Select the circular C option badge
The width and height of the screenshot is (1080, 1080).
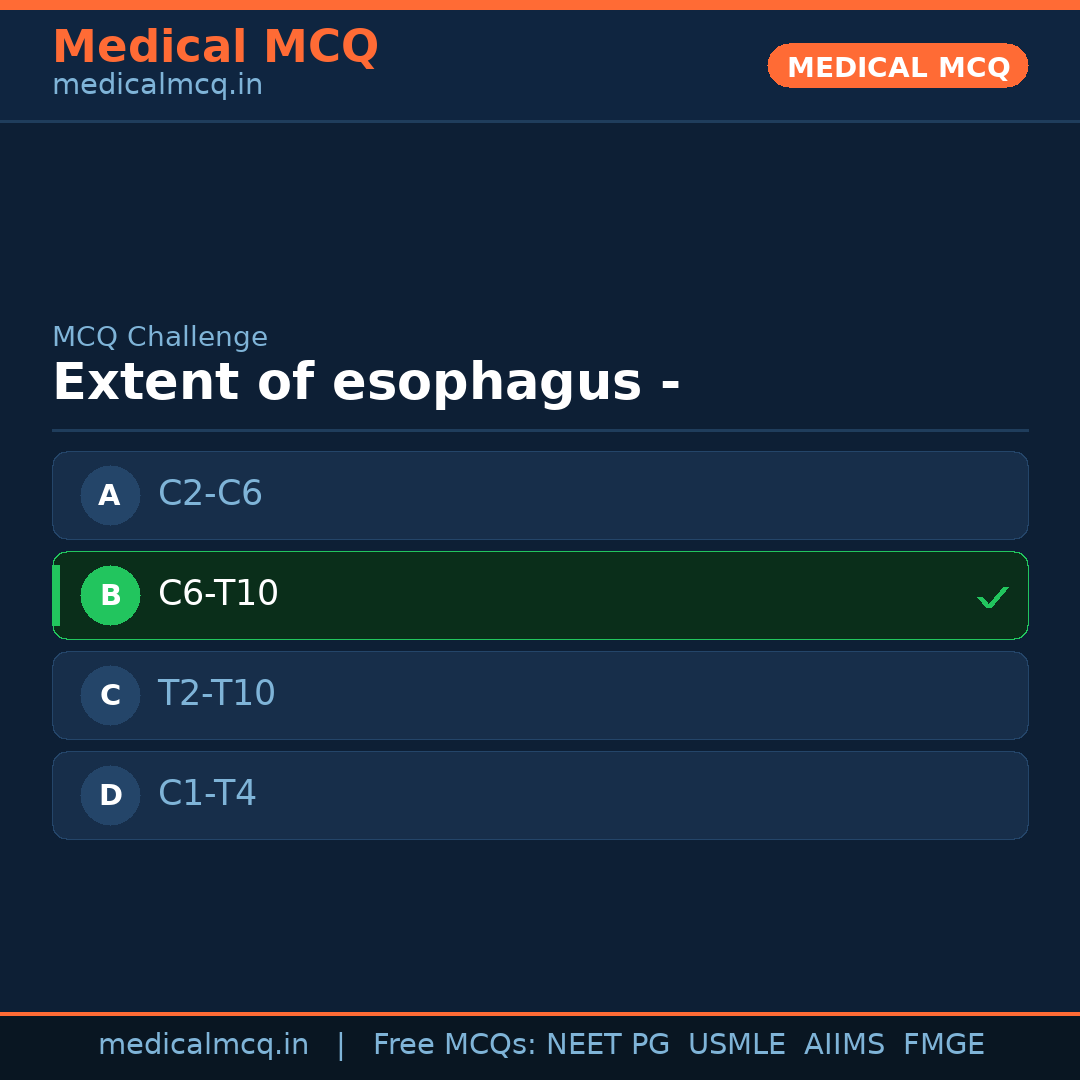[x=110, y=695]
